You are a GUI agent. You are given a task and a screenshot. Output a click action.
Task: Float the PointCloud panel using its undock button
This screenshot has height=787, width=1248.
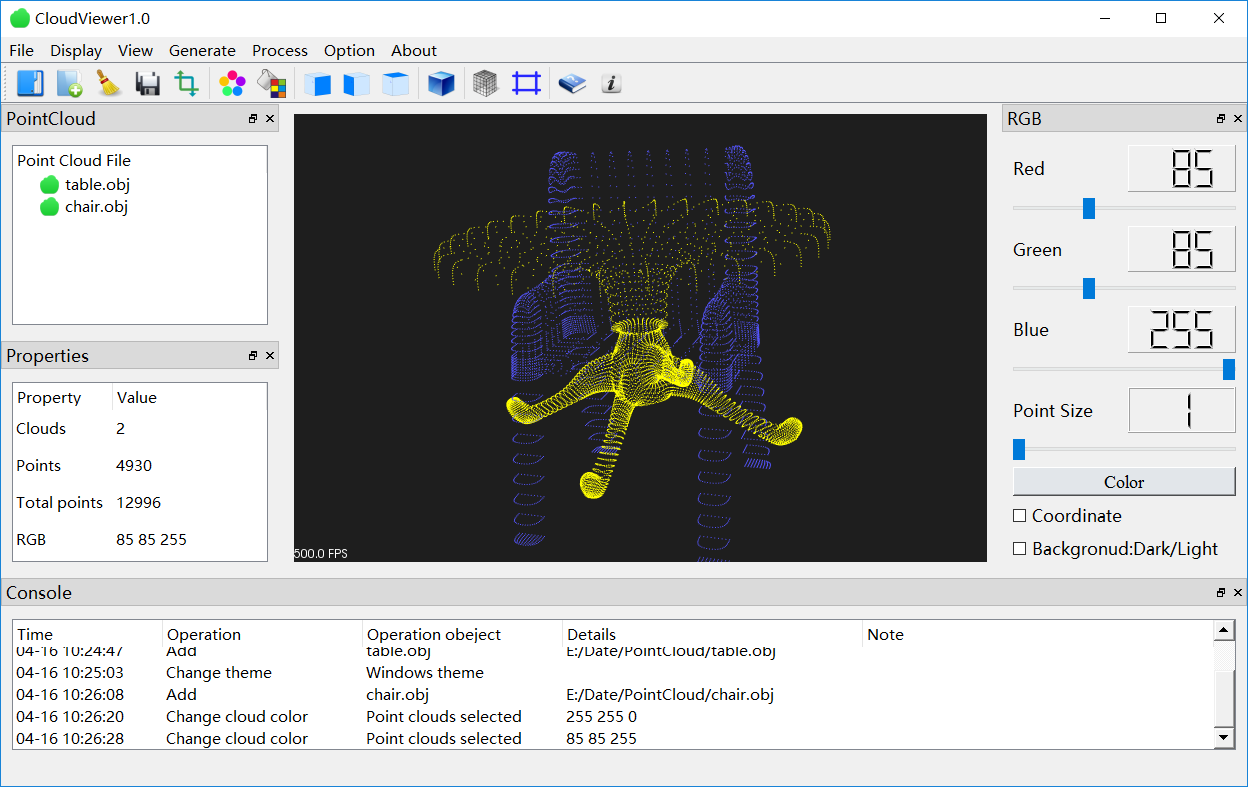[253, 119]
